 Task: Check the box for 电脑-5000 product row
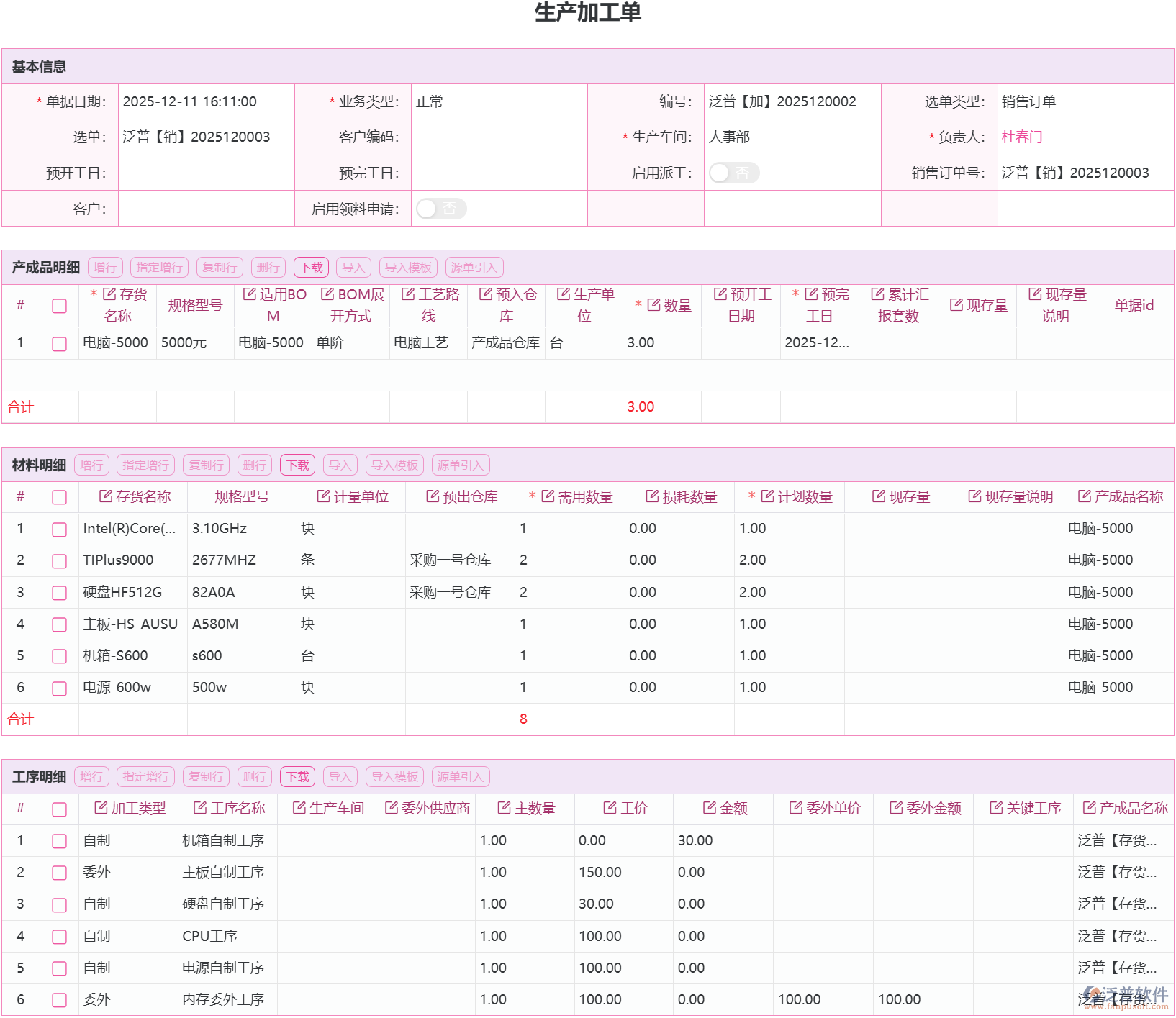60,344
